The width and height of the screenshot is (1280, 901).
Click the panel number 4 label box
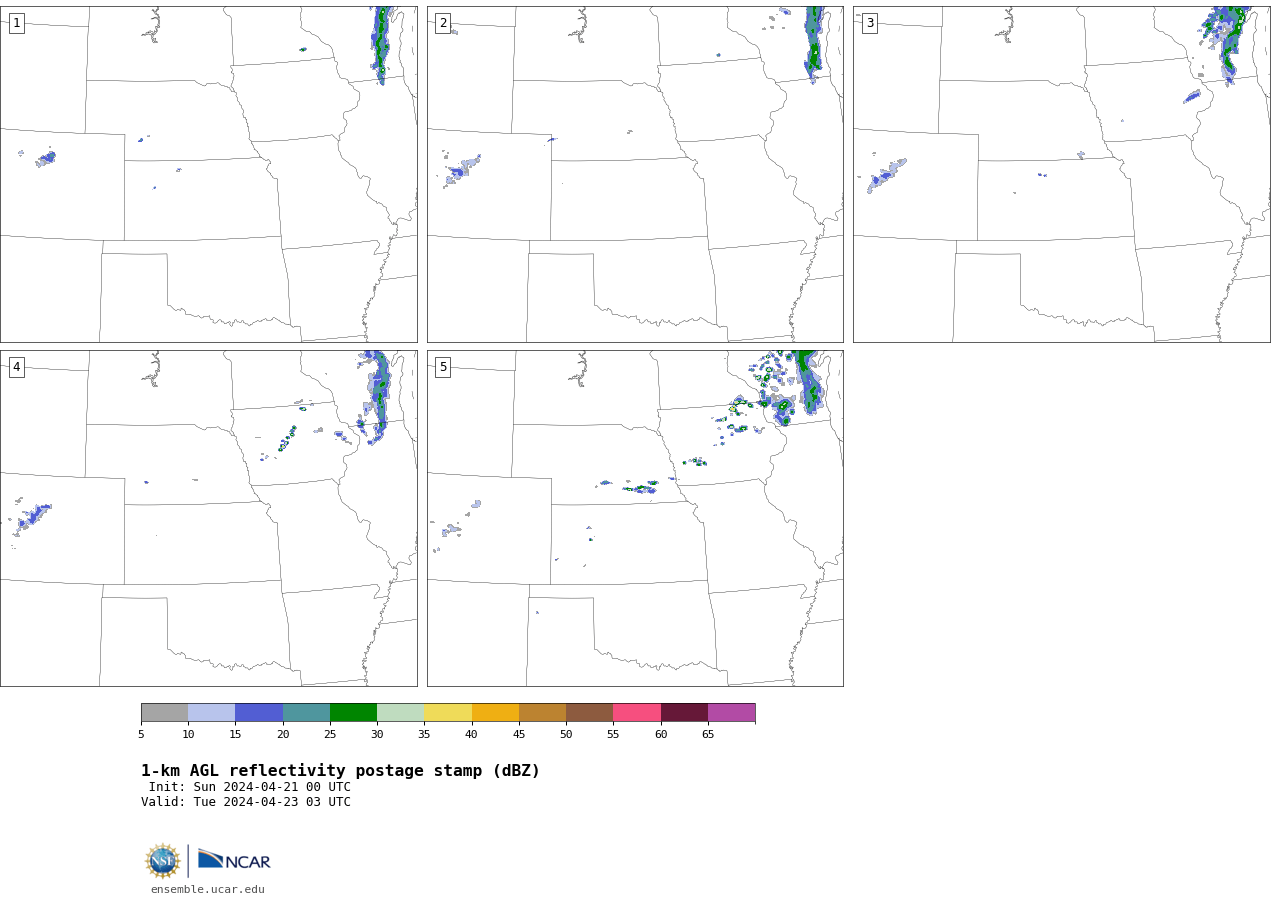[x=16, y=367]
